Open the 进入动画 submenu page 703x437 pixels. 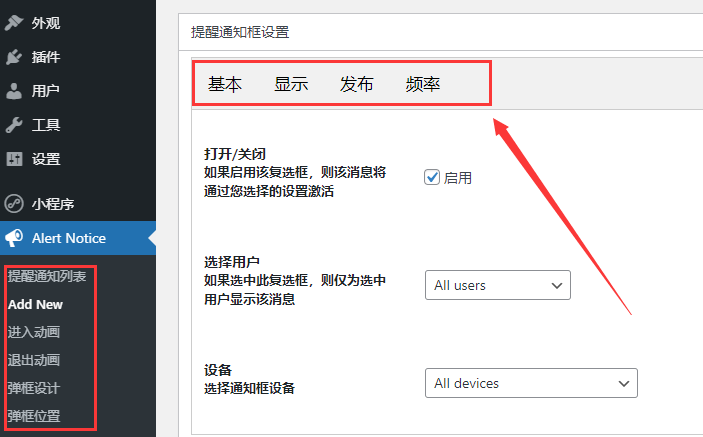(x=34, y=332)
